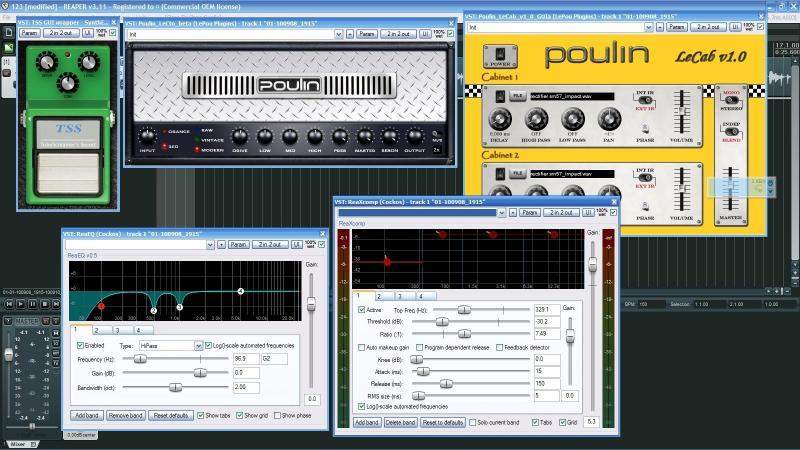The width and height of the screenshot is (800, 450).
Task: Check the Show phase option in ReaEQ
Action: click(x=276, y=415)
